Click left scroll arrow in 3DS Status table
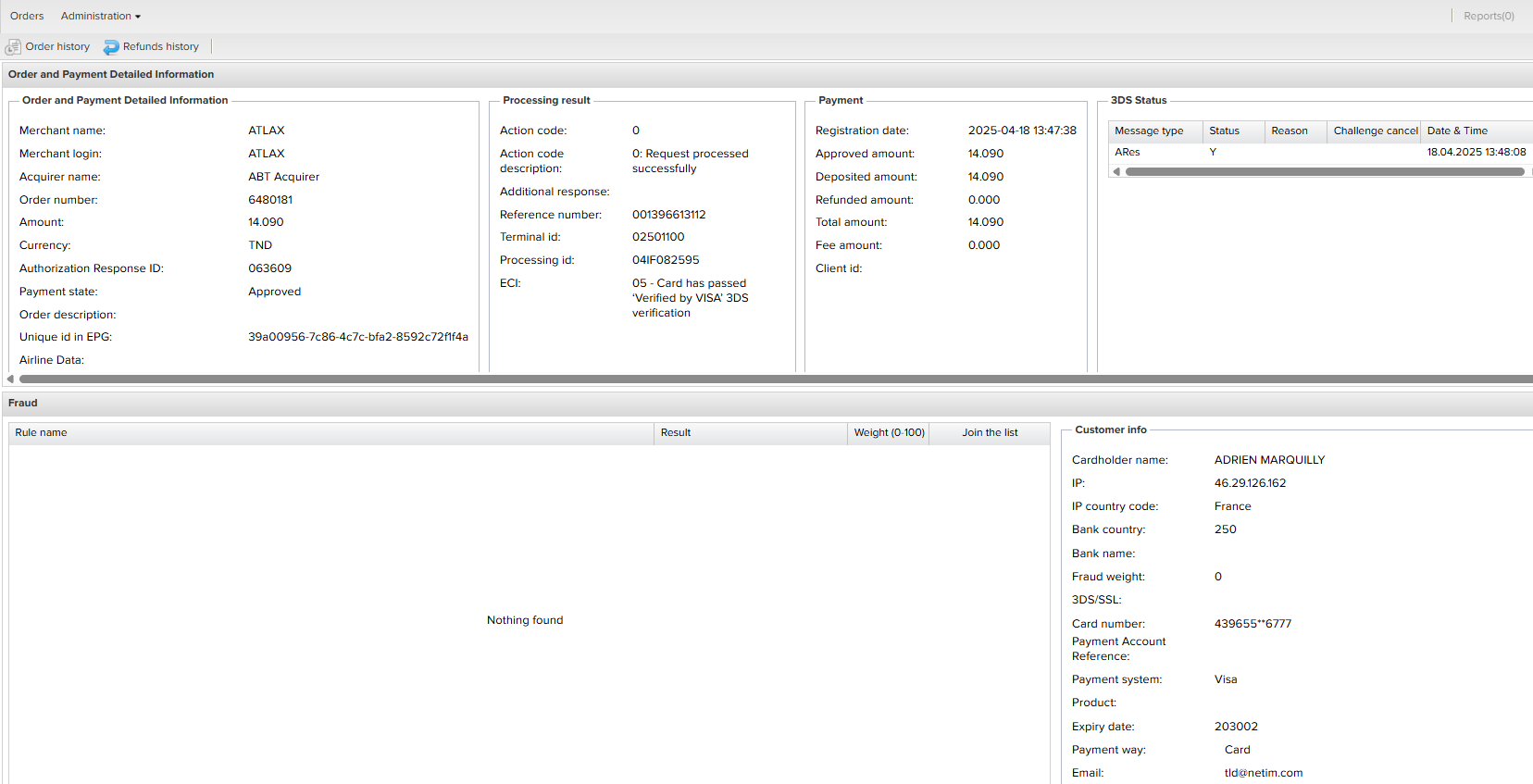The height and width of the screenshot is (784, 1533). point(1116,171)
